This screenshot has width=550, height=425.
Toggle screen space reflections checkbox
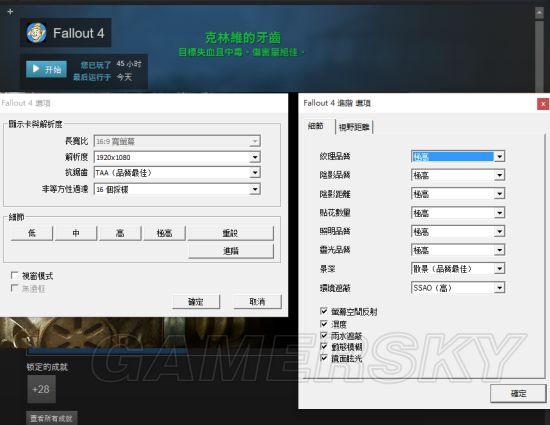324,311
